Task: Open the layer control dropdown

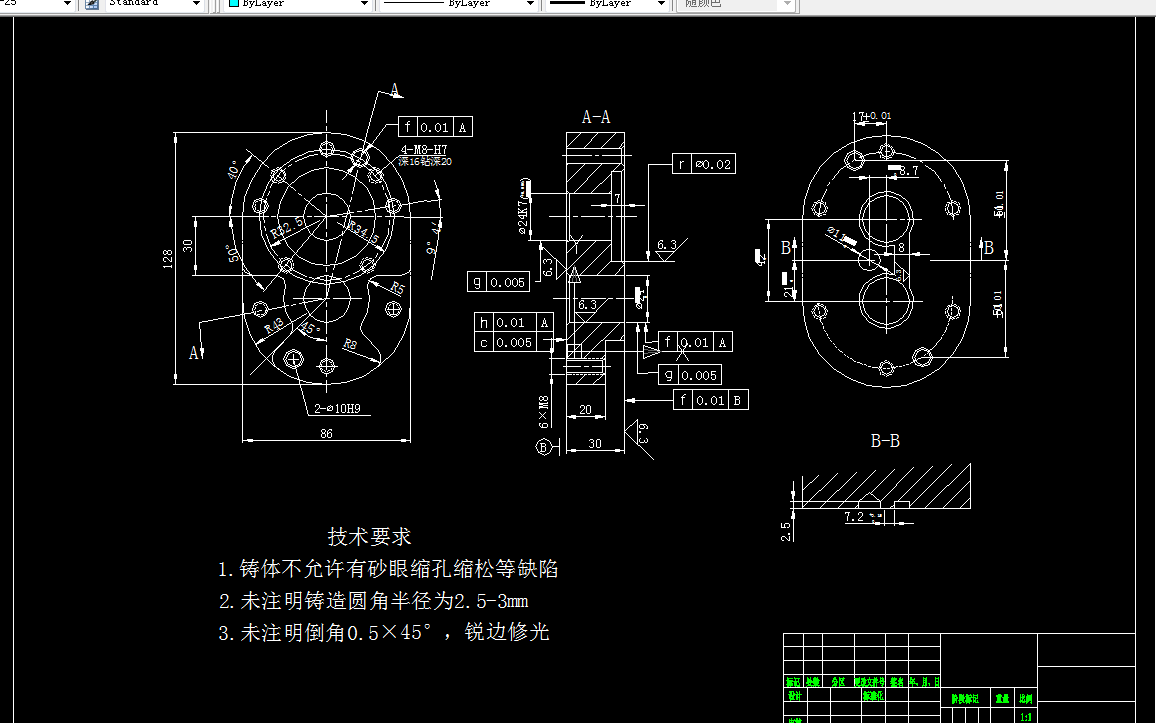Action: (66, 4)
